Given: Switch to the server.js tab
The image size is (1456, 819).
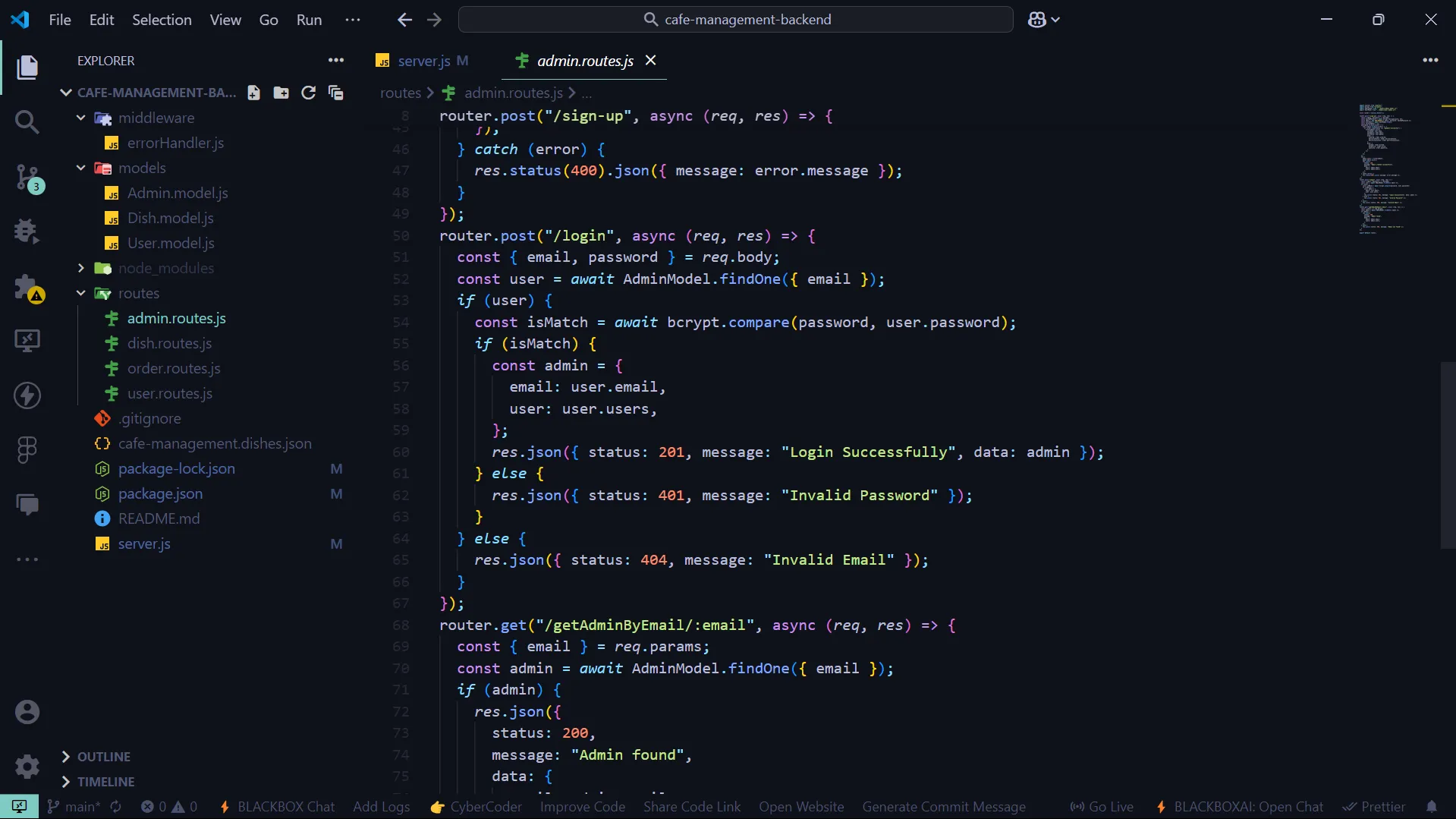Looking at the screenshot, I should 423,61.
